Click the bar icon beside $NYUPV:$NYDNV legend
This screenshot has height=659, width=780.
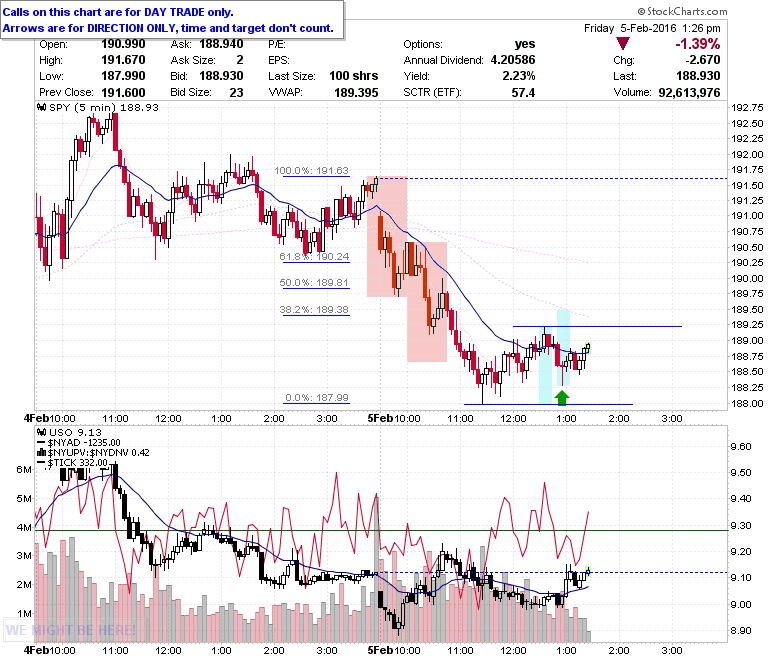(42, 453)
